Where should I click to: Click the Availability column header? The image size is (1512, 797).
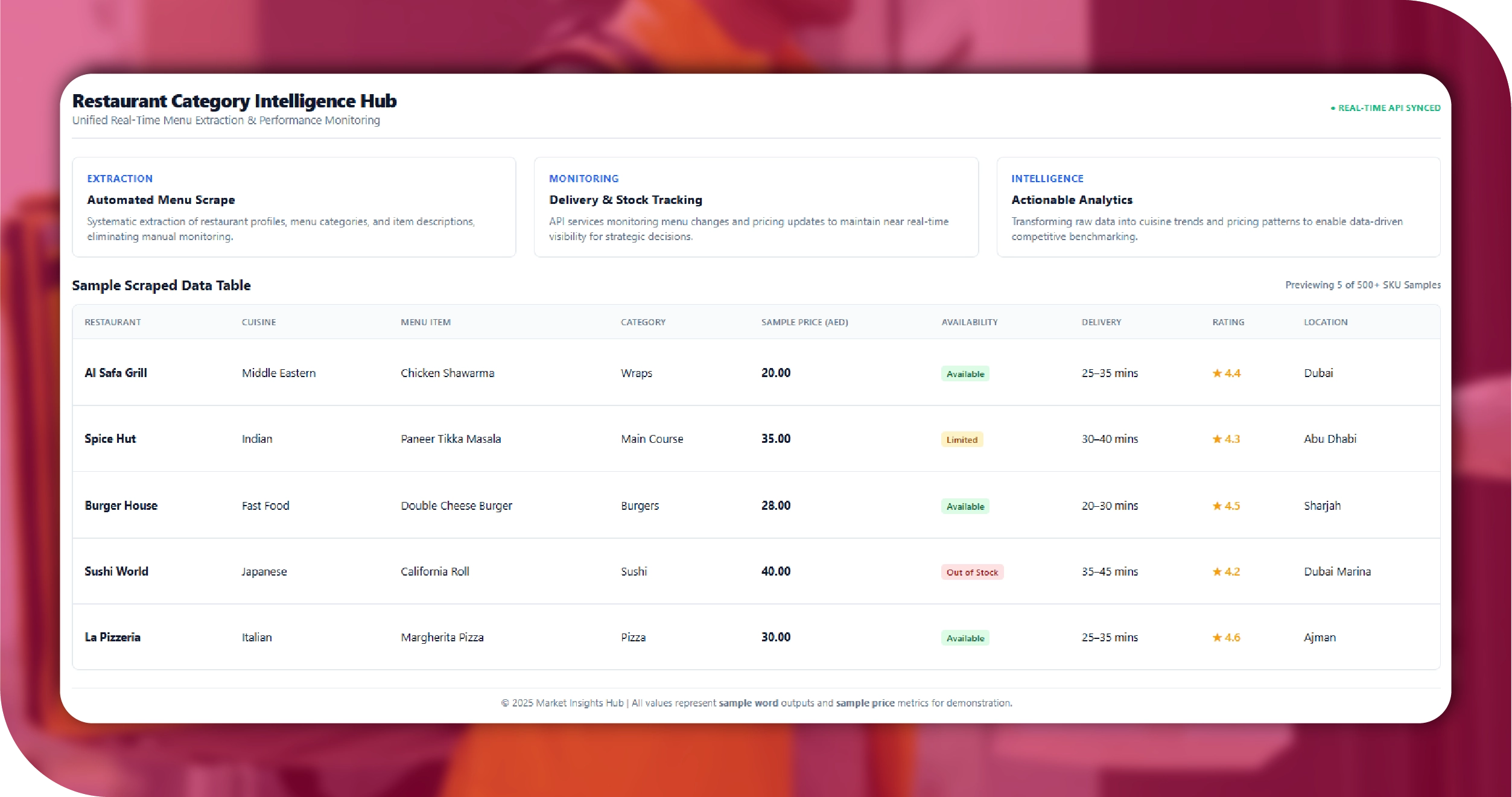(969, 322)
